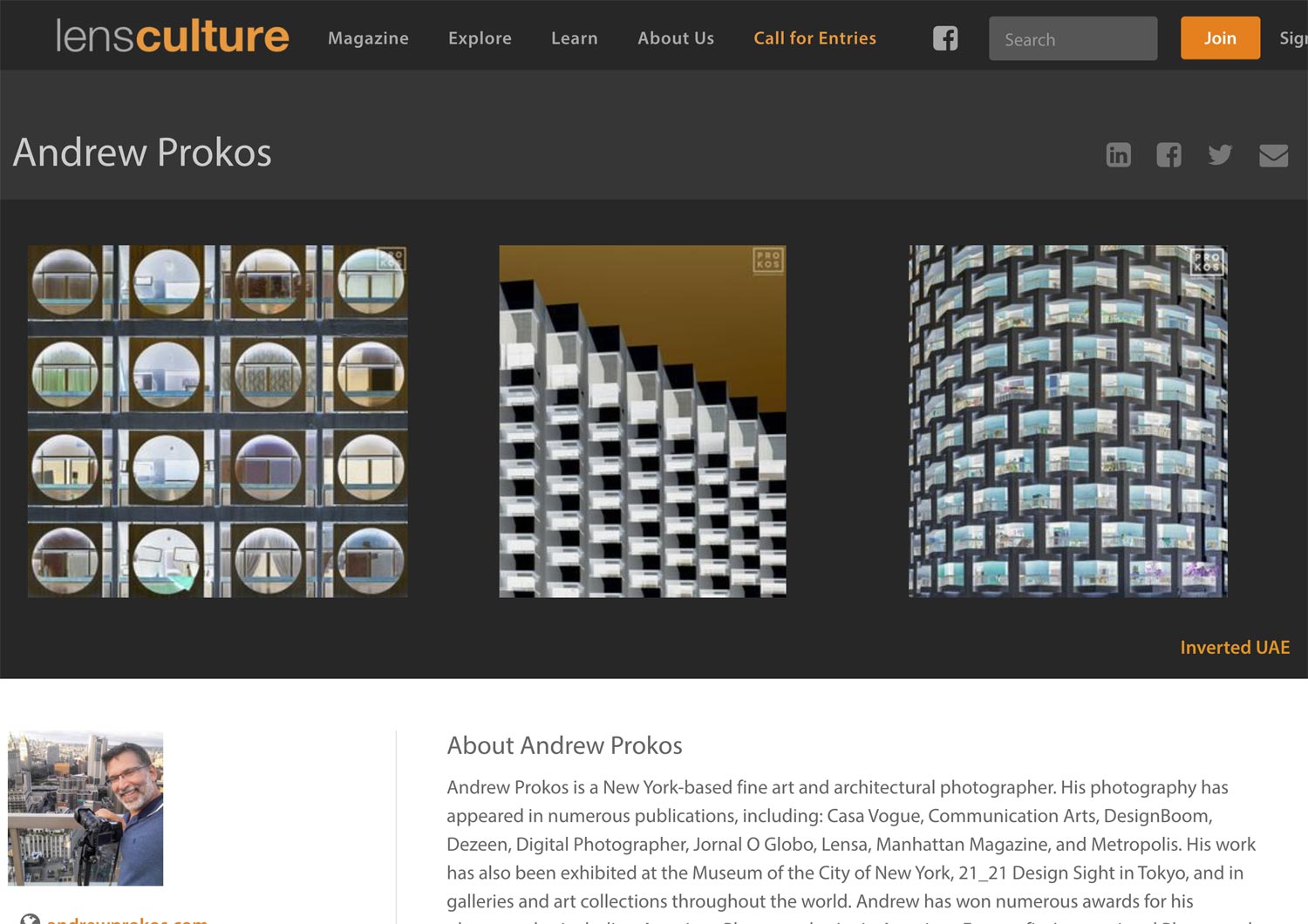Share the profile on LinkedIn
Image resolution: width=1308 pixels, height=924 pixels.
pyautogui.click(x=1118, y=154)
